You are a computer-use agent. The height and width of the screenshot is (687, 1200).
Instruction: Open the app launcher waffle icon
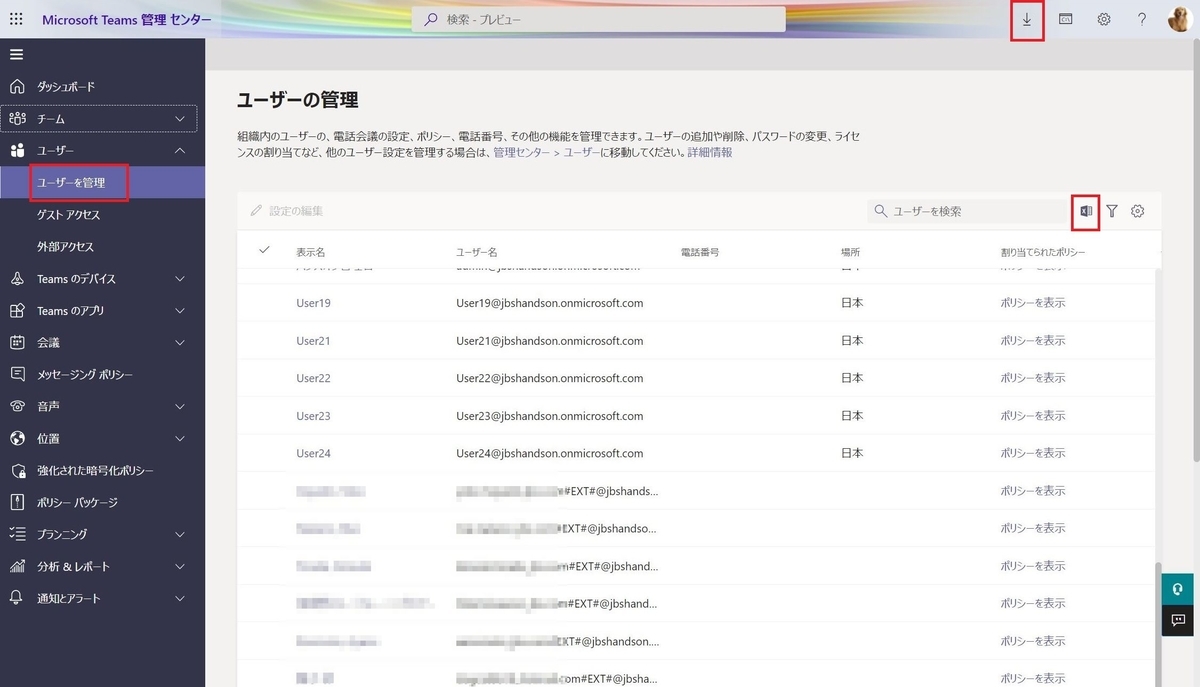click(17, 19)
